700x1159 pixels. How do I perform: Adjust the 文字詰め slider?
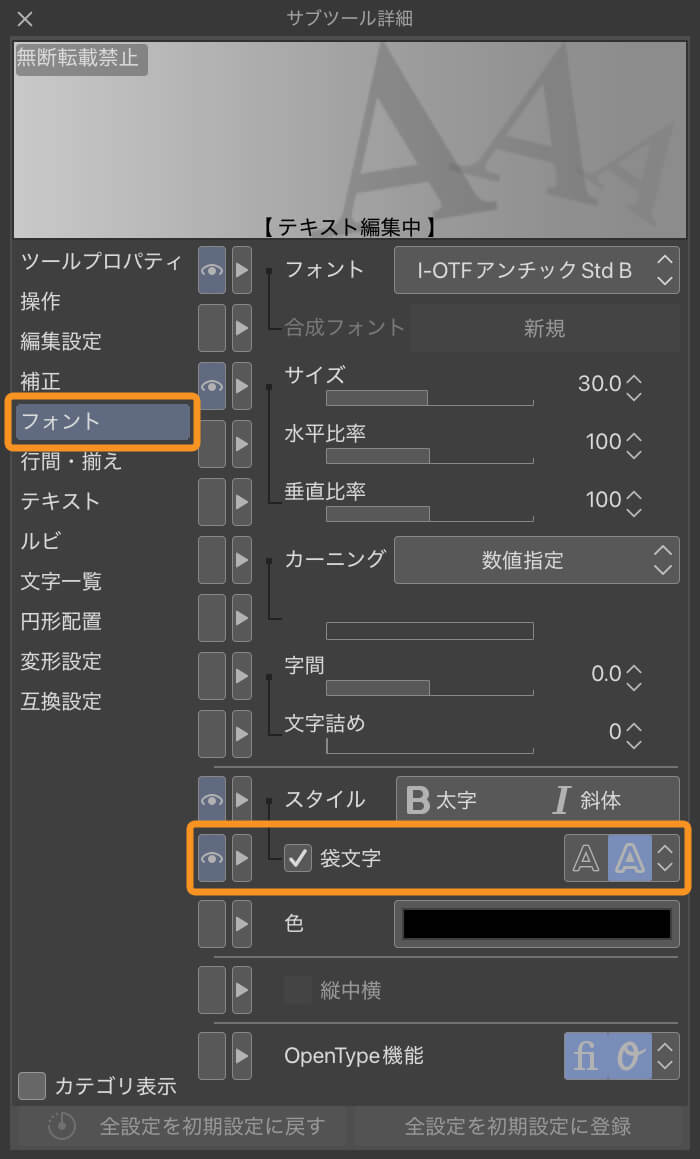click(x=429, y=745)
